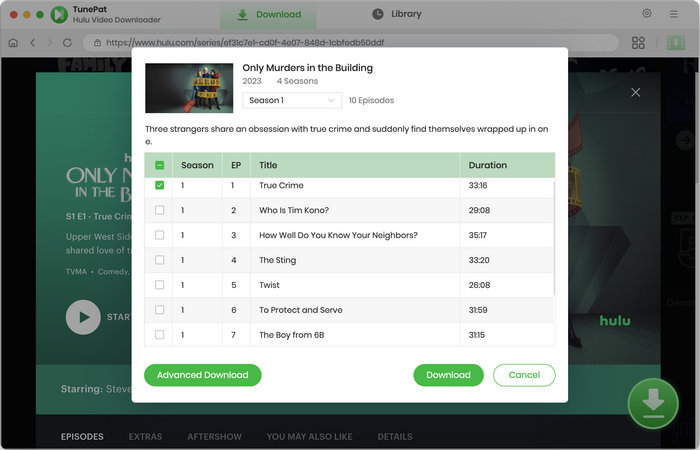Check How Well Do You Know Your Neighbors? checkbox

[159, 235]
